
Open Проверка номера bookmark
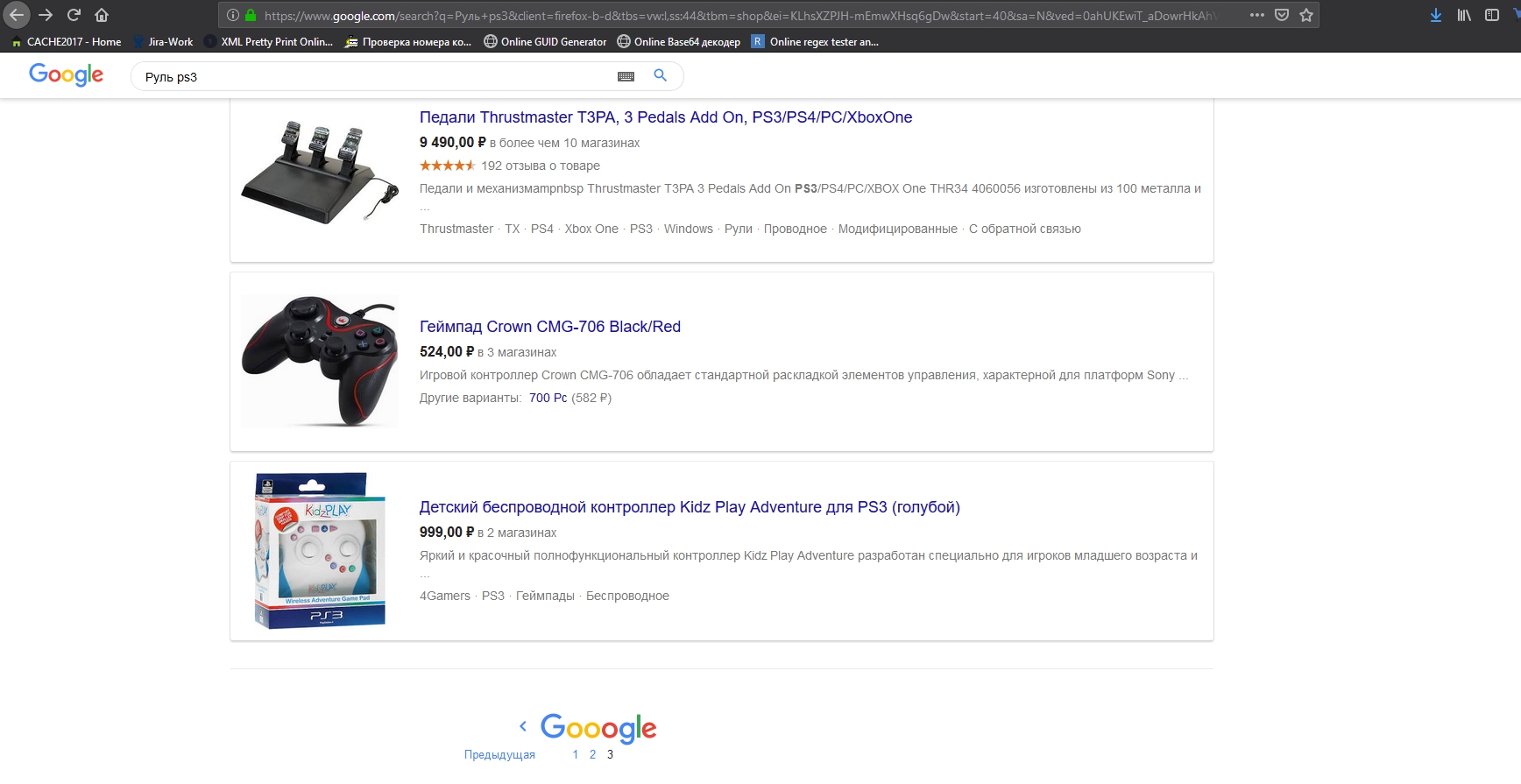click(x=408, y=41)
